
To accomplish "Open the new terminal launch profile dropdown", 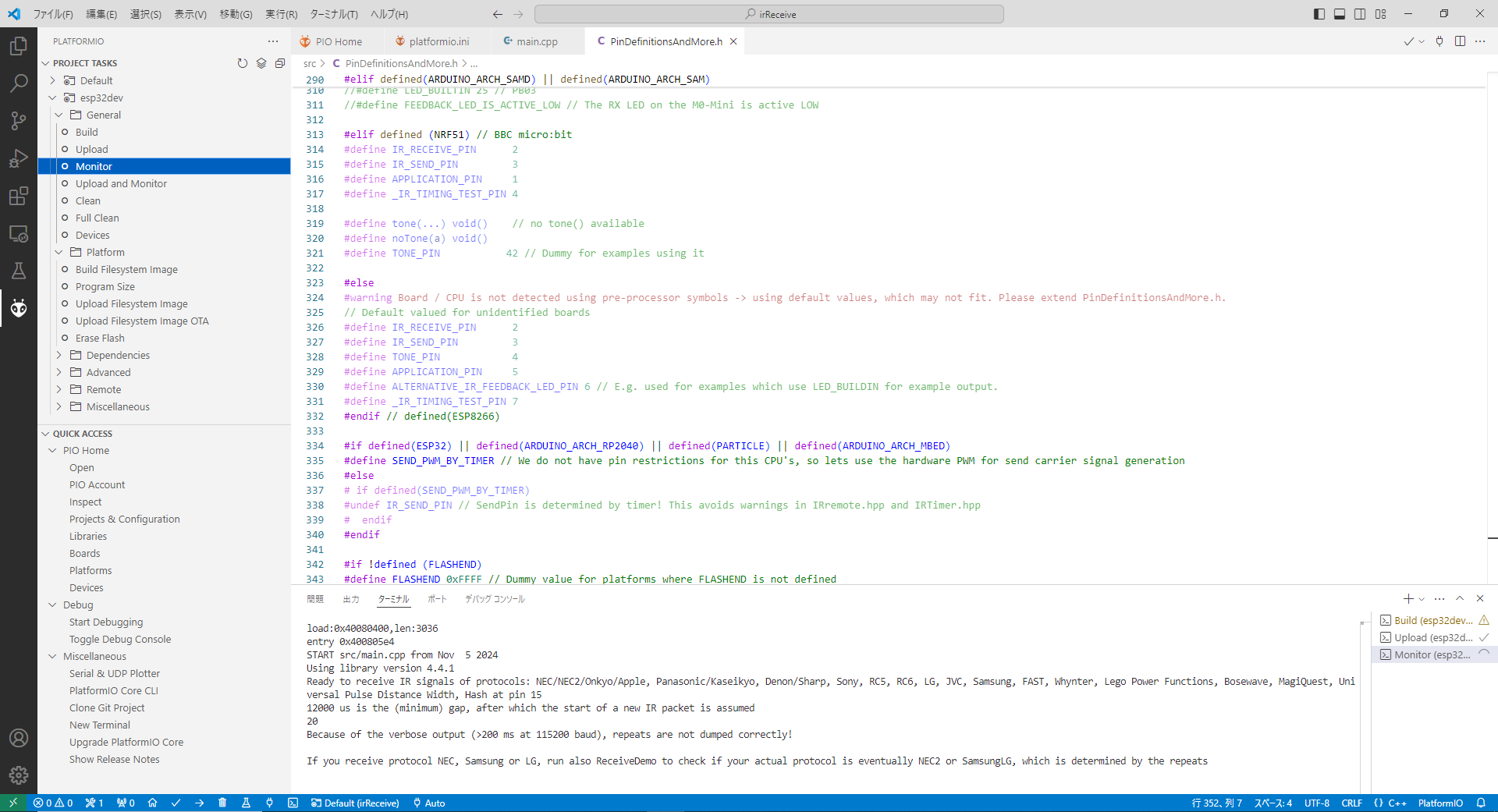I will (x=1422, y=599).
